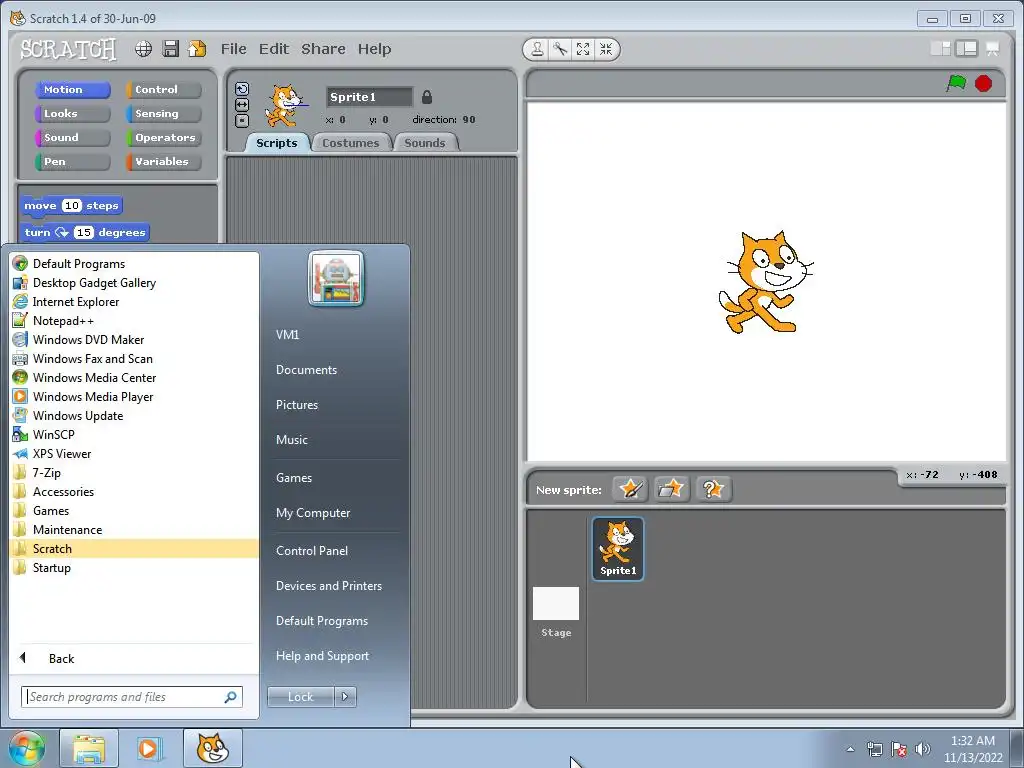The image size is (1024, 768).
Task: Open the Variables blocks category
Action: (x=164, y=162)
